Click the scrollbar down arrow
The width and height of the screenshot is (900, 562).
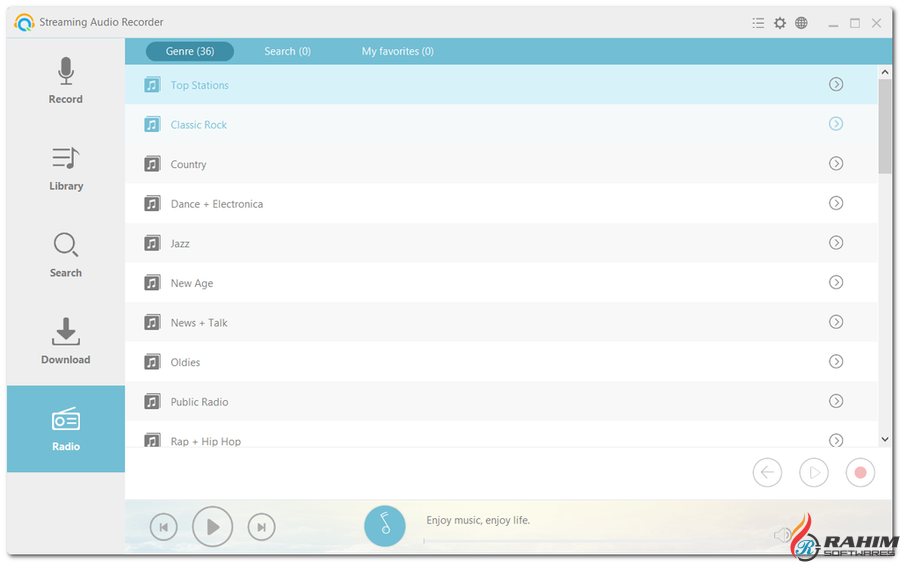click(885, 439)
